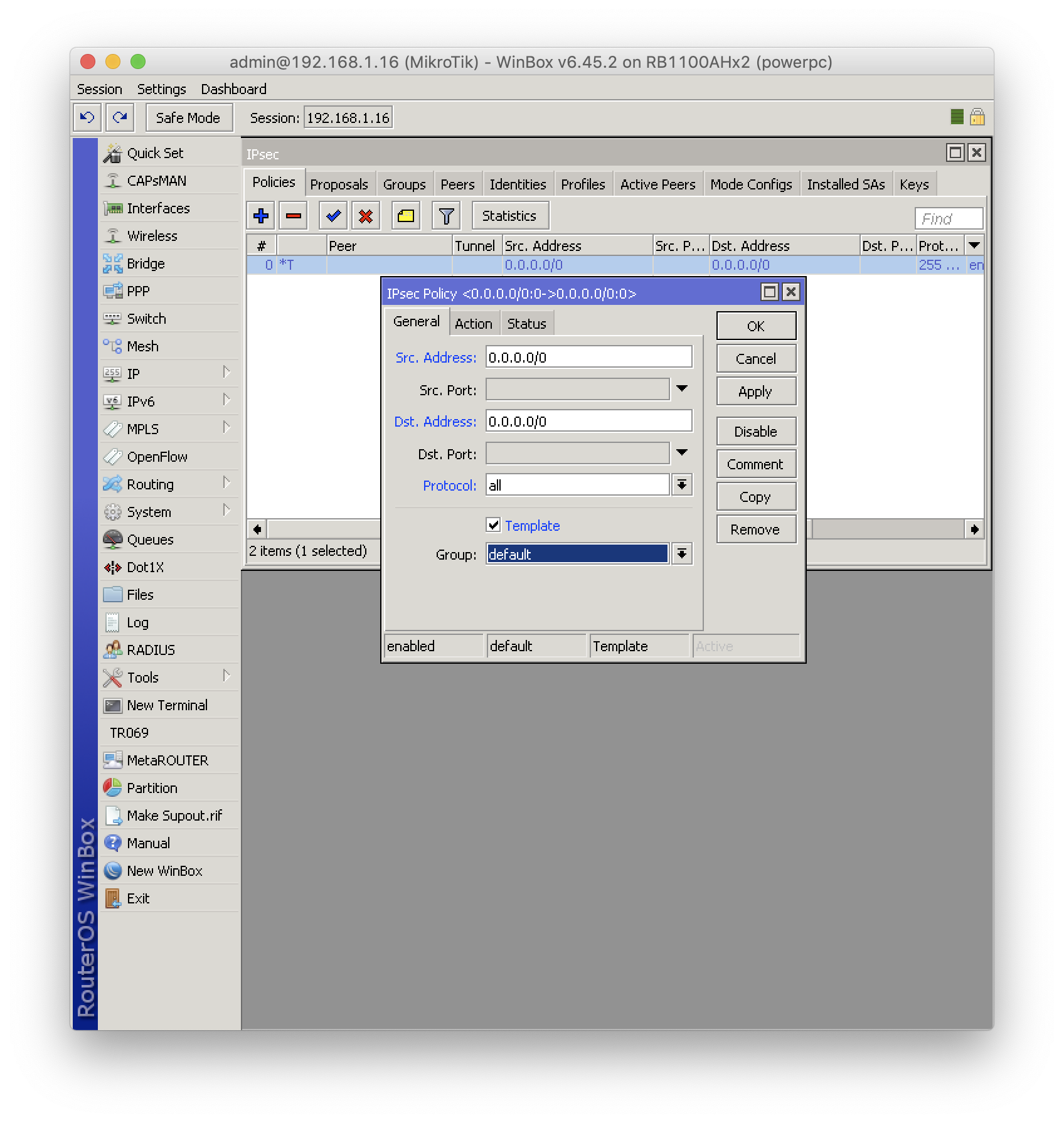
Task: Click the red X disable icon
Action: click(x=366, y=216)
